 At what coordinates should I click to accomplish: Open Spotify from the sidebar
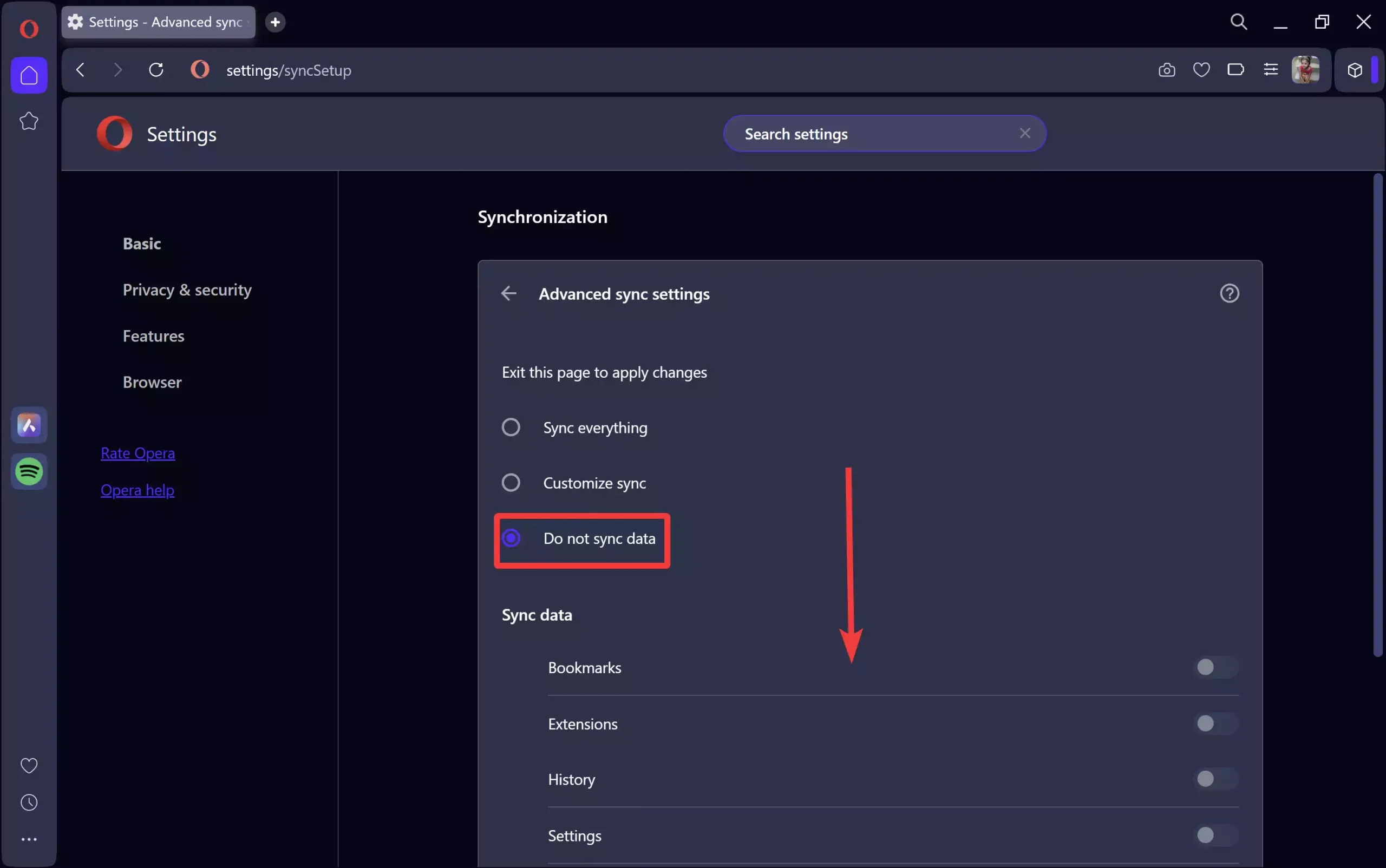click(x=29, y=472)
